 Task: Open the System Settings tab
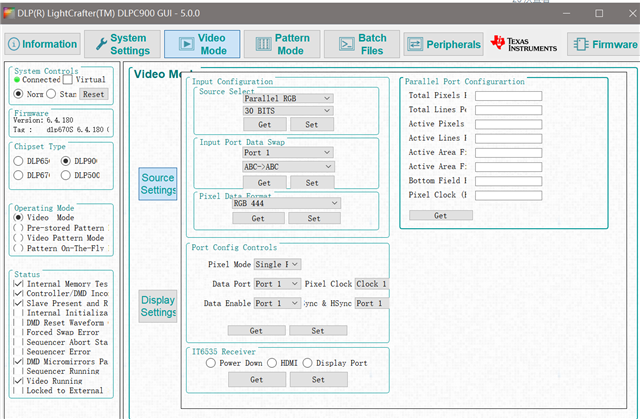(122, 44)
